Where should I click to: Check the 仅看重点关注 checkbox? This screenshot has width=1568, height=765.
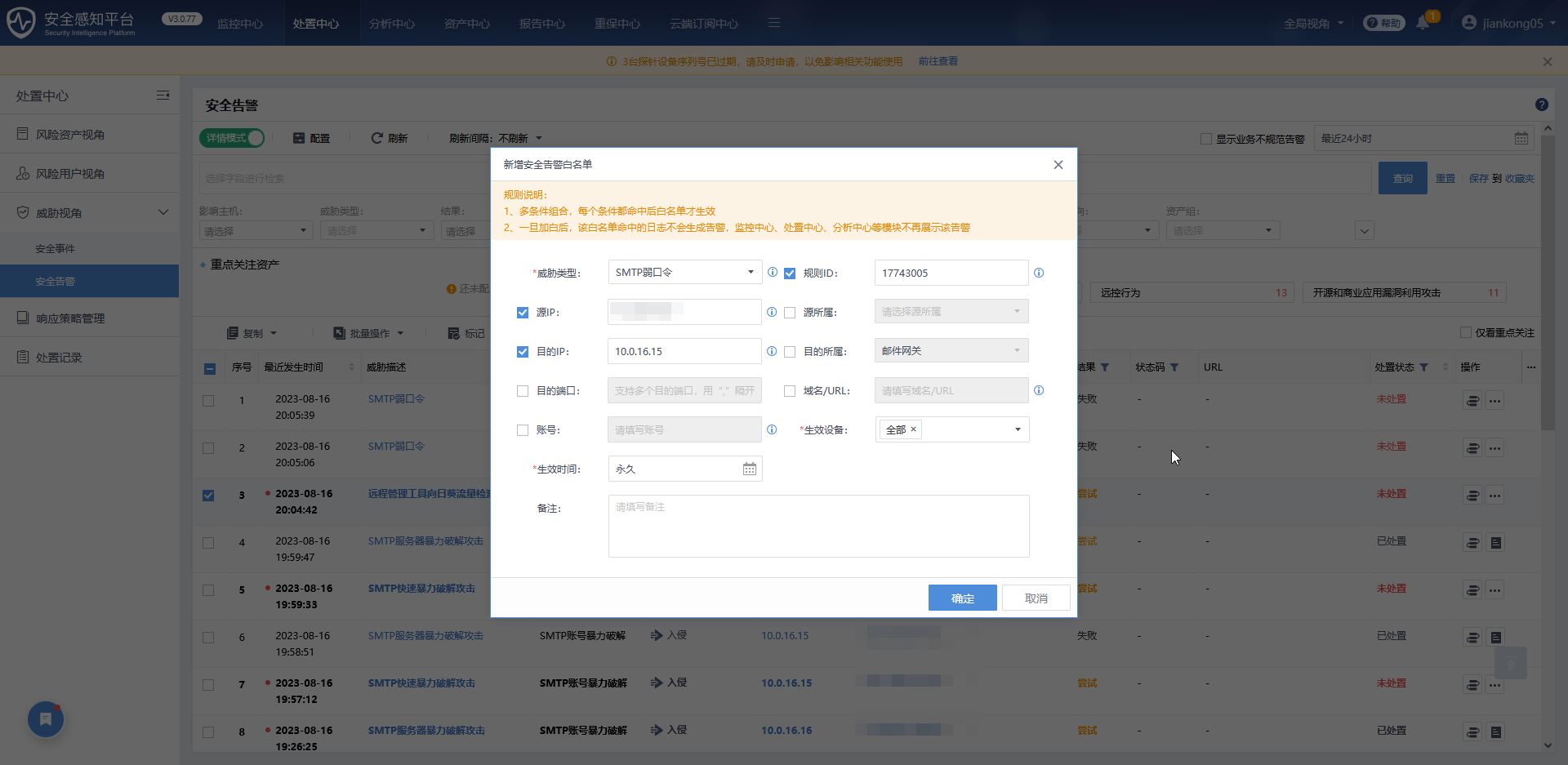pos(1465,332)
